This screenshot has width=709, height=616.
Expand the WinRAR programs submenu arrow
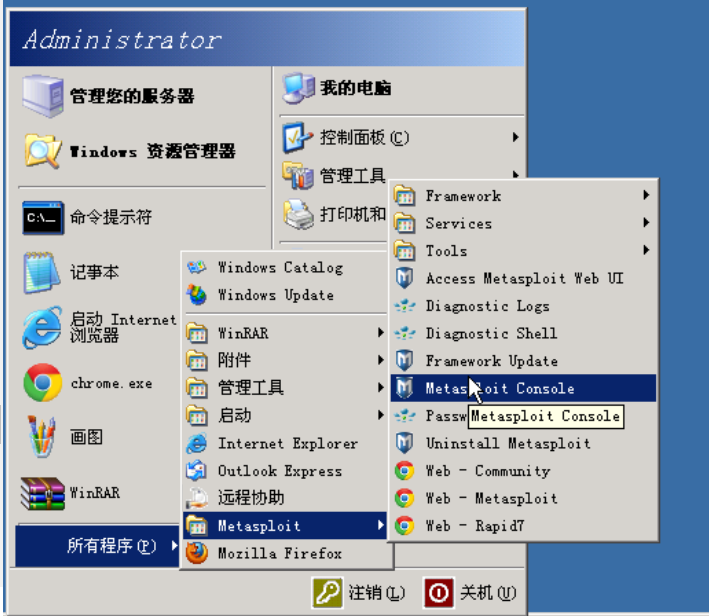tap(381, 333)
